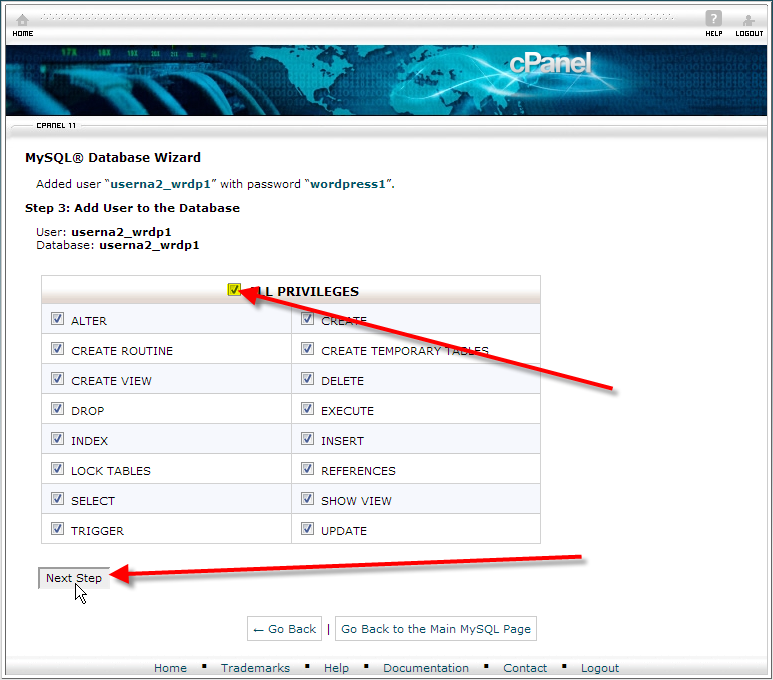The height and width of the screenshot is (680, 773).
Task: Toggle the CREATE ROUTINE checkbox
Action: (58, 349)
